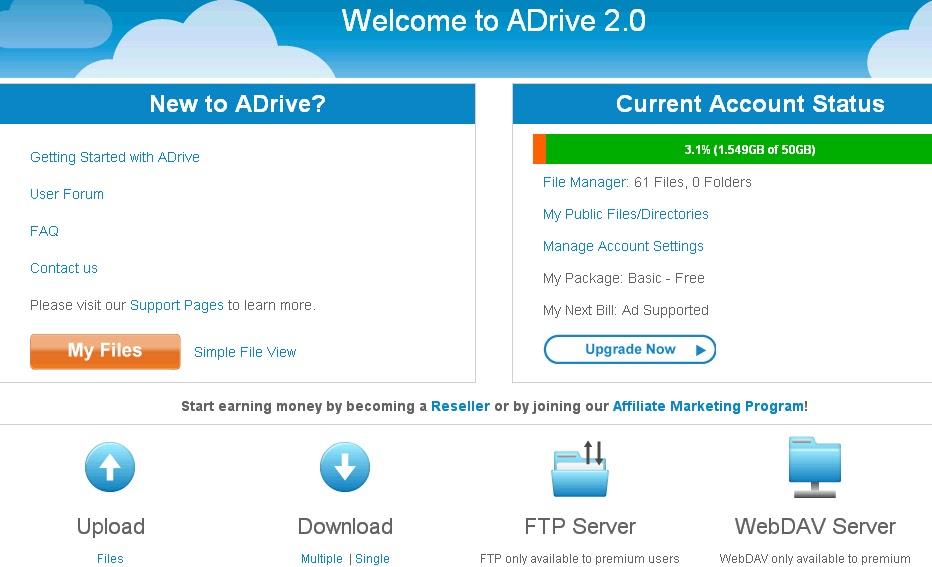Open the Reseller link
The width and height of the screenshot is (932, 567).
[460, 406]
